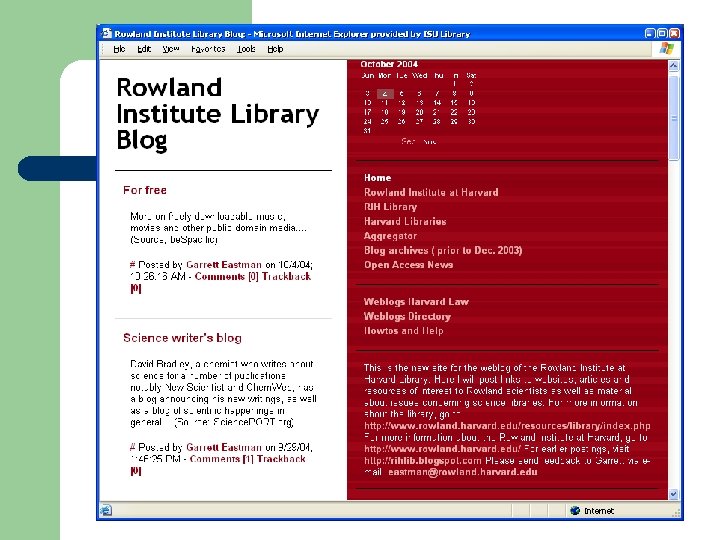Click the Internet zone label in status bar
The width and height of the screenshot is (720, 540).
pyautogui.click(x=599, y=511)
